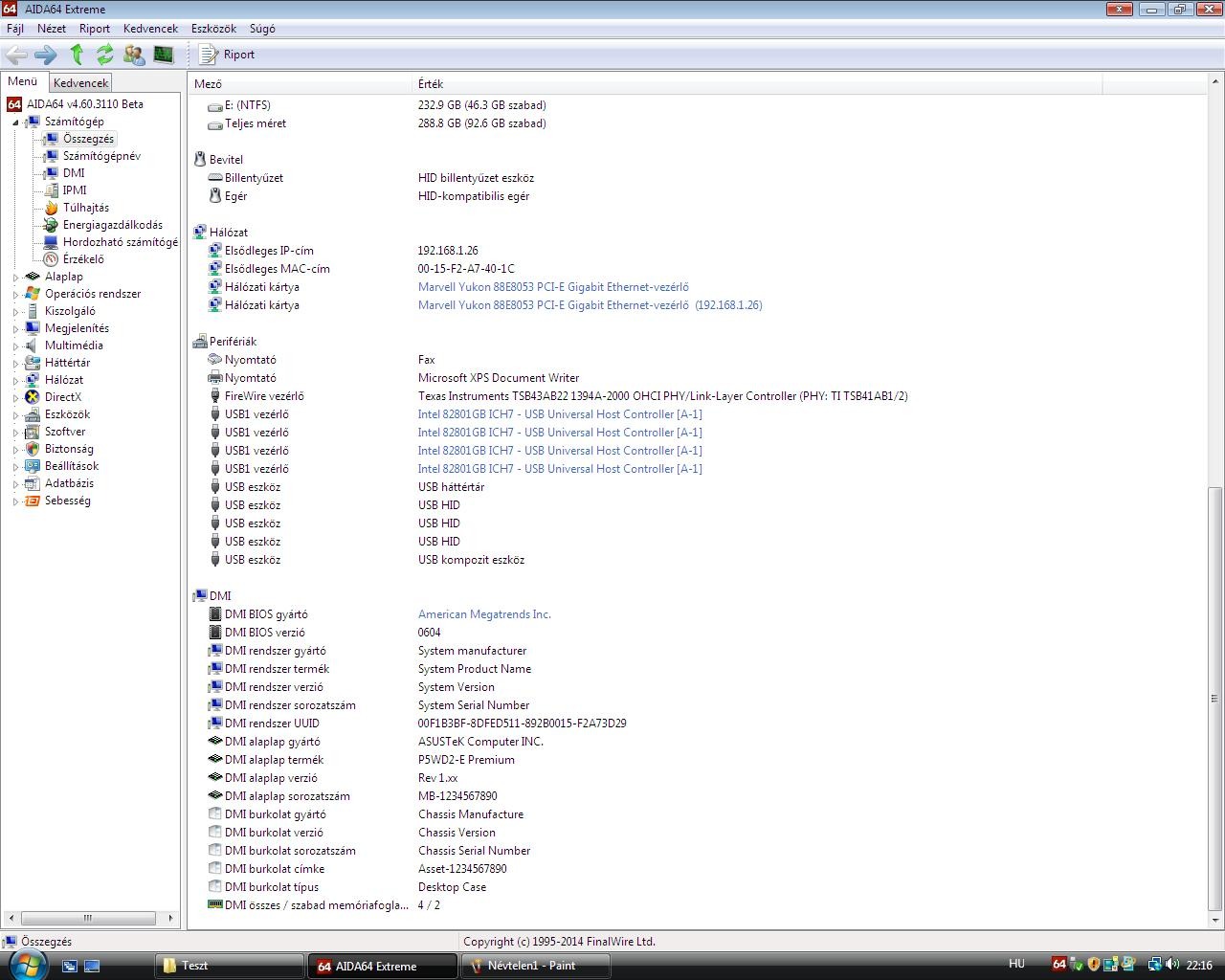Click the AIDA64 tray icon
The height and width of the screenshot is (980, 1225).
pyautogui.click(x=1058, y=965)
